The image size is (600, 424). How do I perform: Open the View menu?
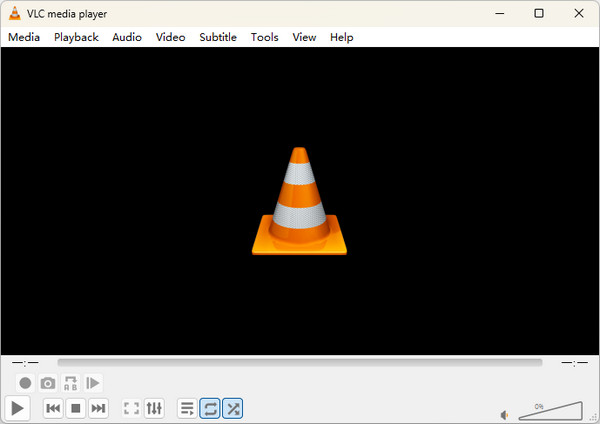coord(304,37)
